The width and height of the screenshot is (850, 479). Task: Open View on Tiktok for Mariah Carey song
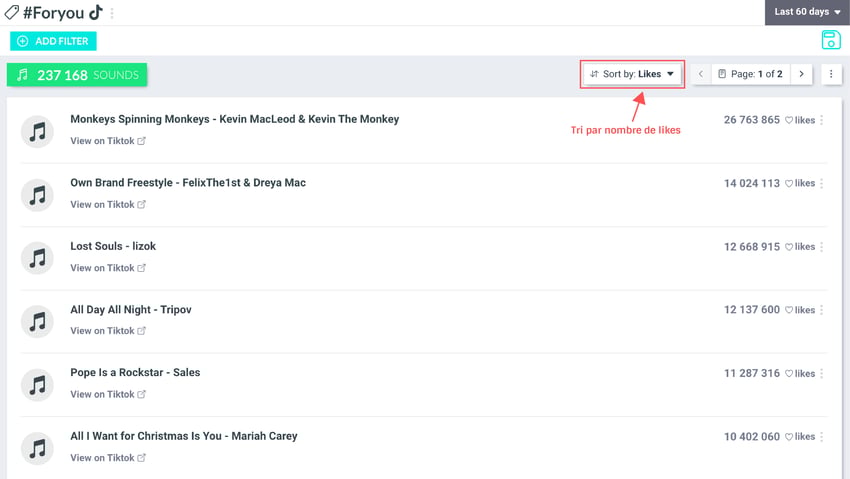(108, 457)
